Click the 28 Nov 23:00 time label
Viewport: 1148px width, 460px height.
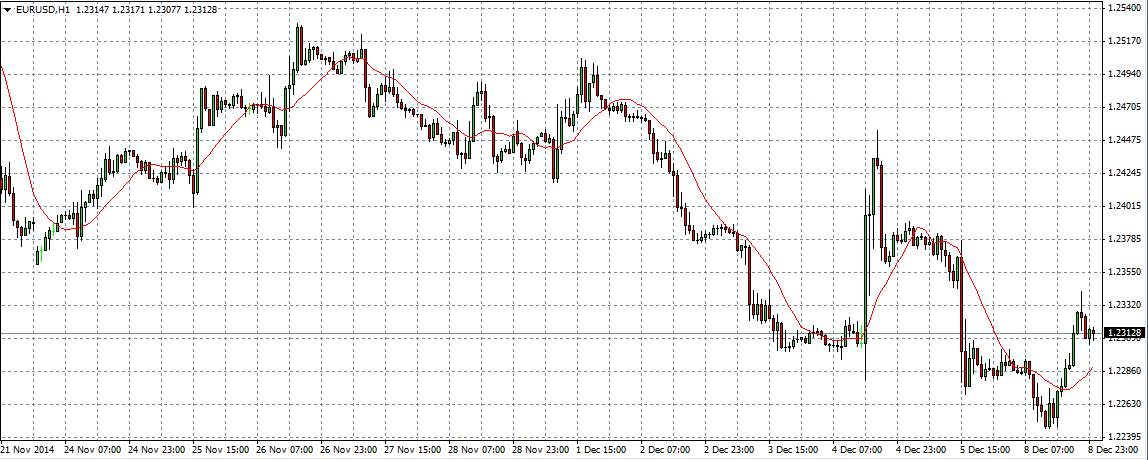[x=539, y=448]
